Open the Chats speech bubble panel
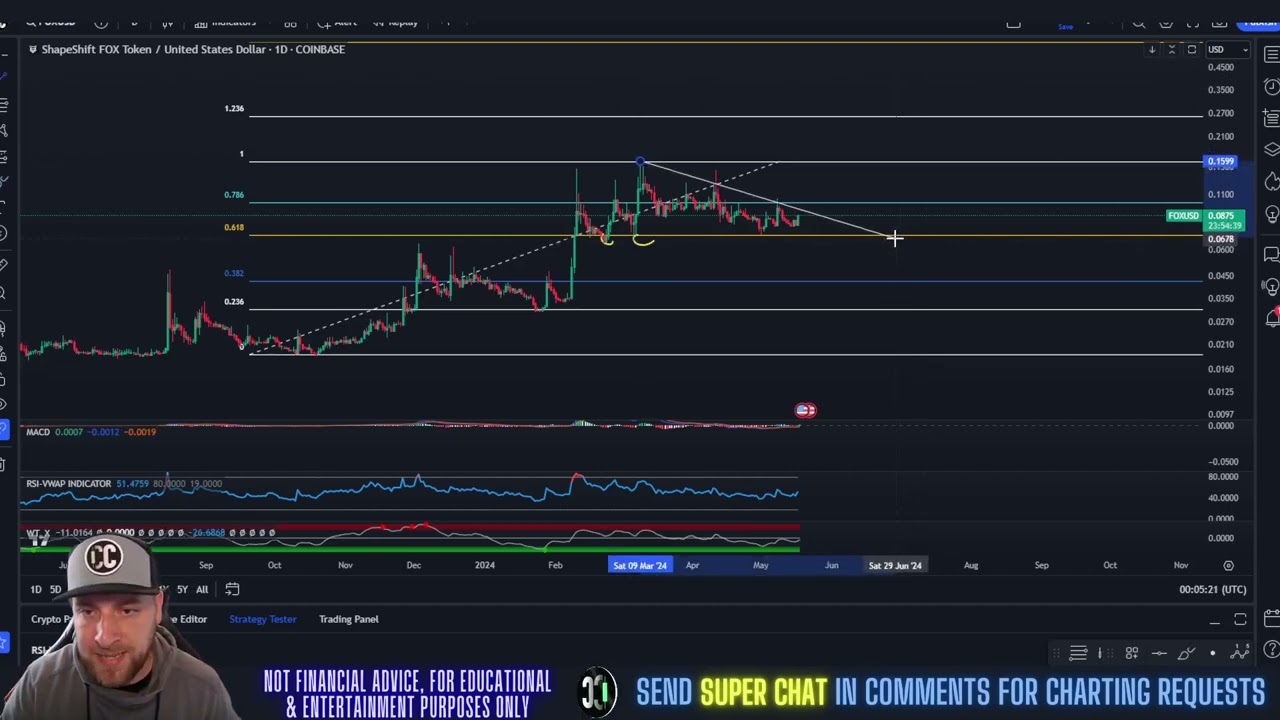This screenshot has height=720, width=1280. (x=1272, y=254)
